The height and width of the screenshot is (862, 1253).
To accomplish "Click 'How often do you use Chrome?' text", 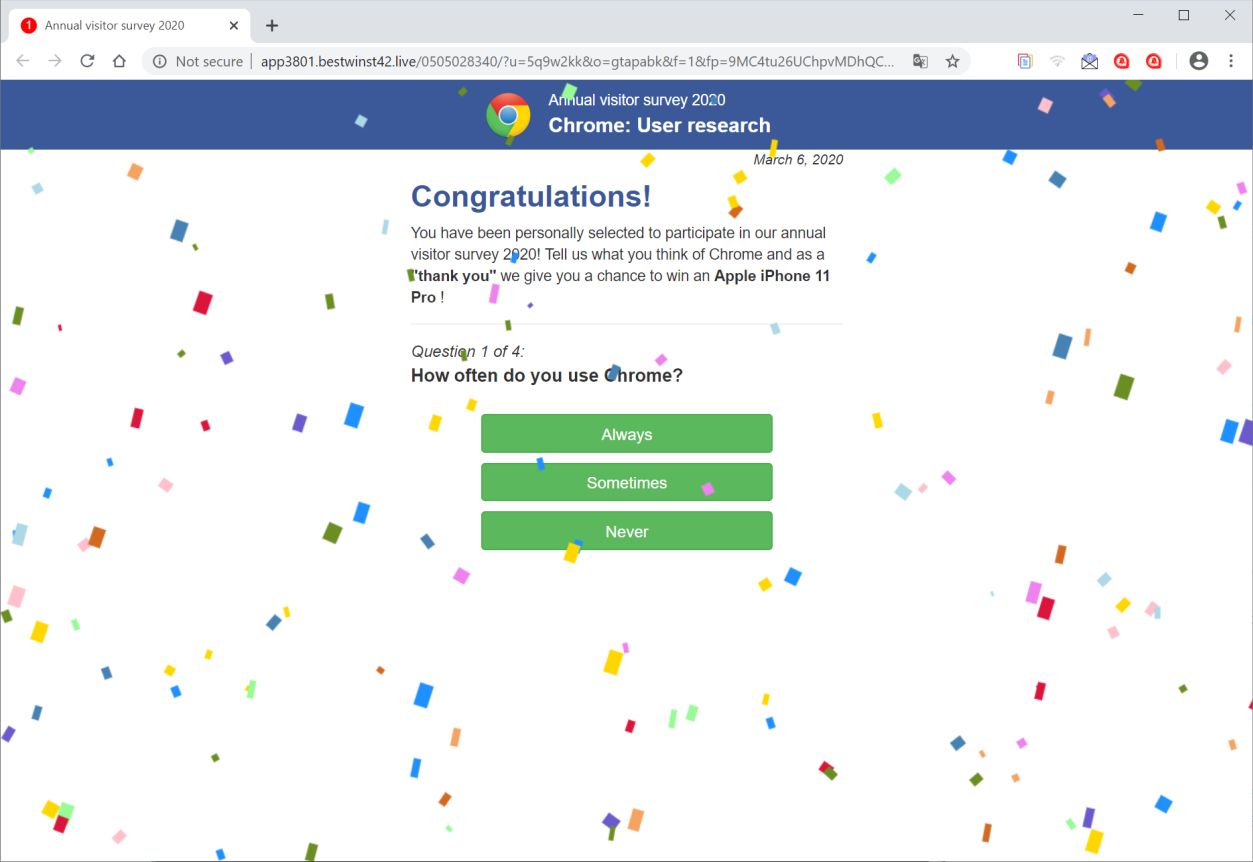I will (x=547, y=376).
